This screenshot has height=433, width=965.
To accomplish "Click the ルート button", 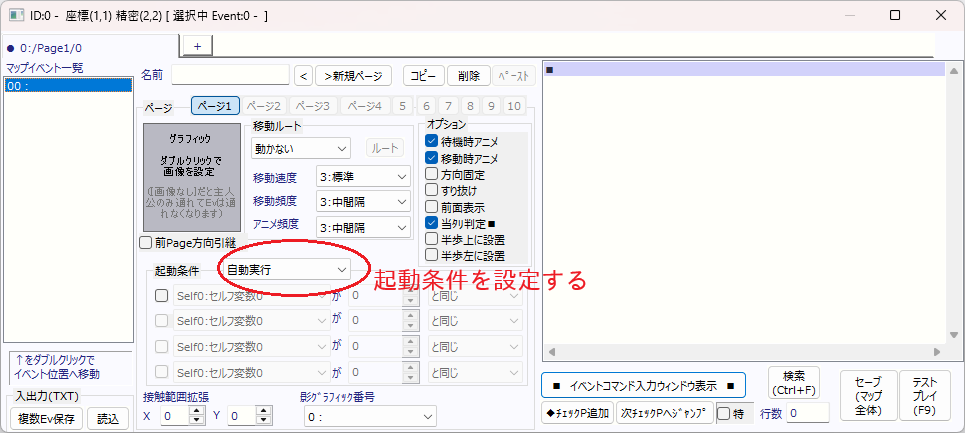I will [x=385, y=148].
